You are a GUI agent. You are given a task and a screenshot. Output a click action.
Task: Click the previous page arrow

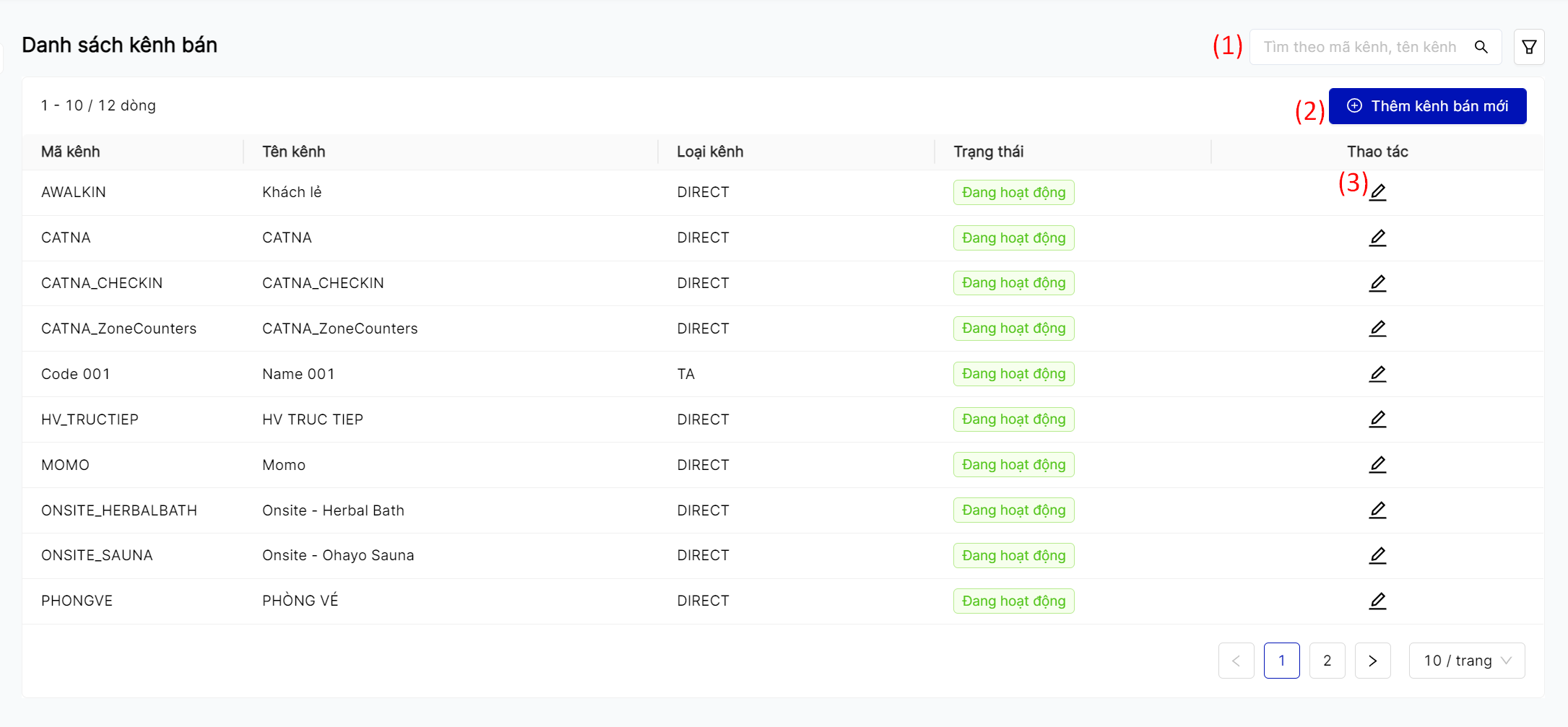[x=1236, y=661]
